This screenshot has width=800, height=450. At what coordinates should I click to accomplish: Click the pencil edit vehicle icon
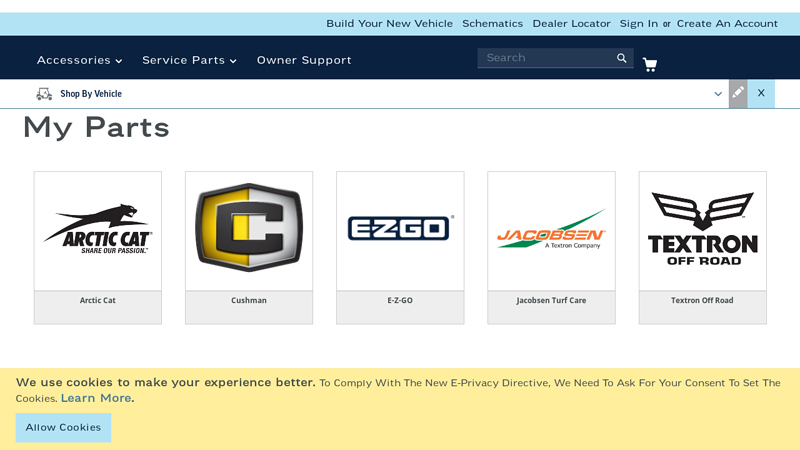[738, 93]
